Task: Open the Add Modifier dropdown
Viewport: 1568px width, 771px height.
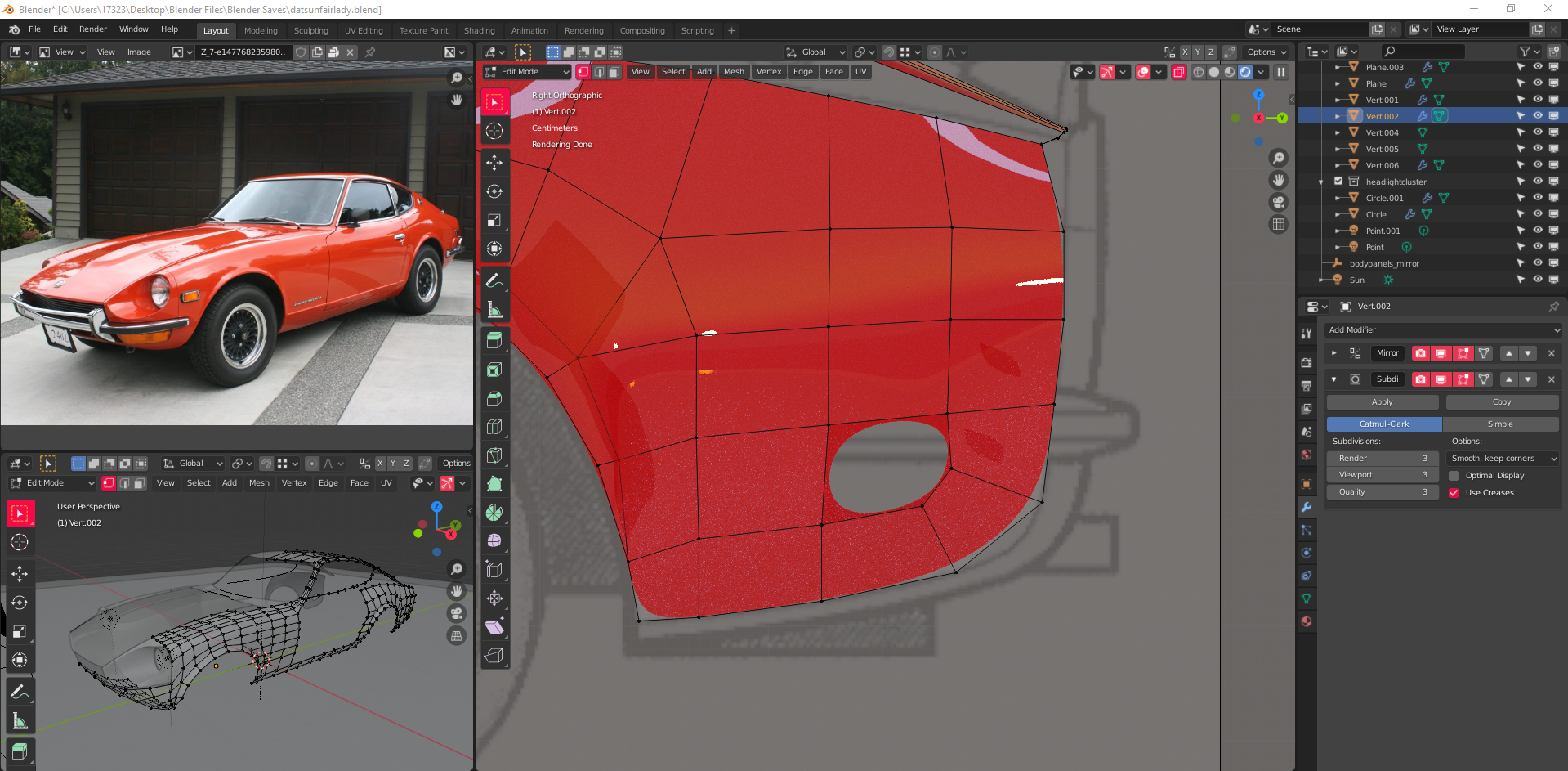Action: click(1442, 330)
